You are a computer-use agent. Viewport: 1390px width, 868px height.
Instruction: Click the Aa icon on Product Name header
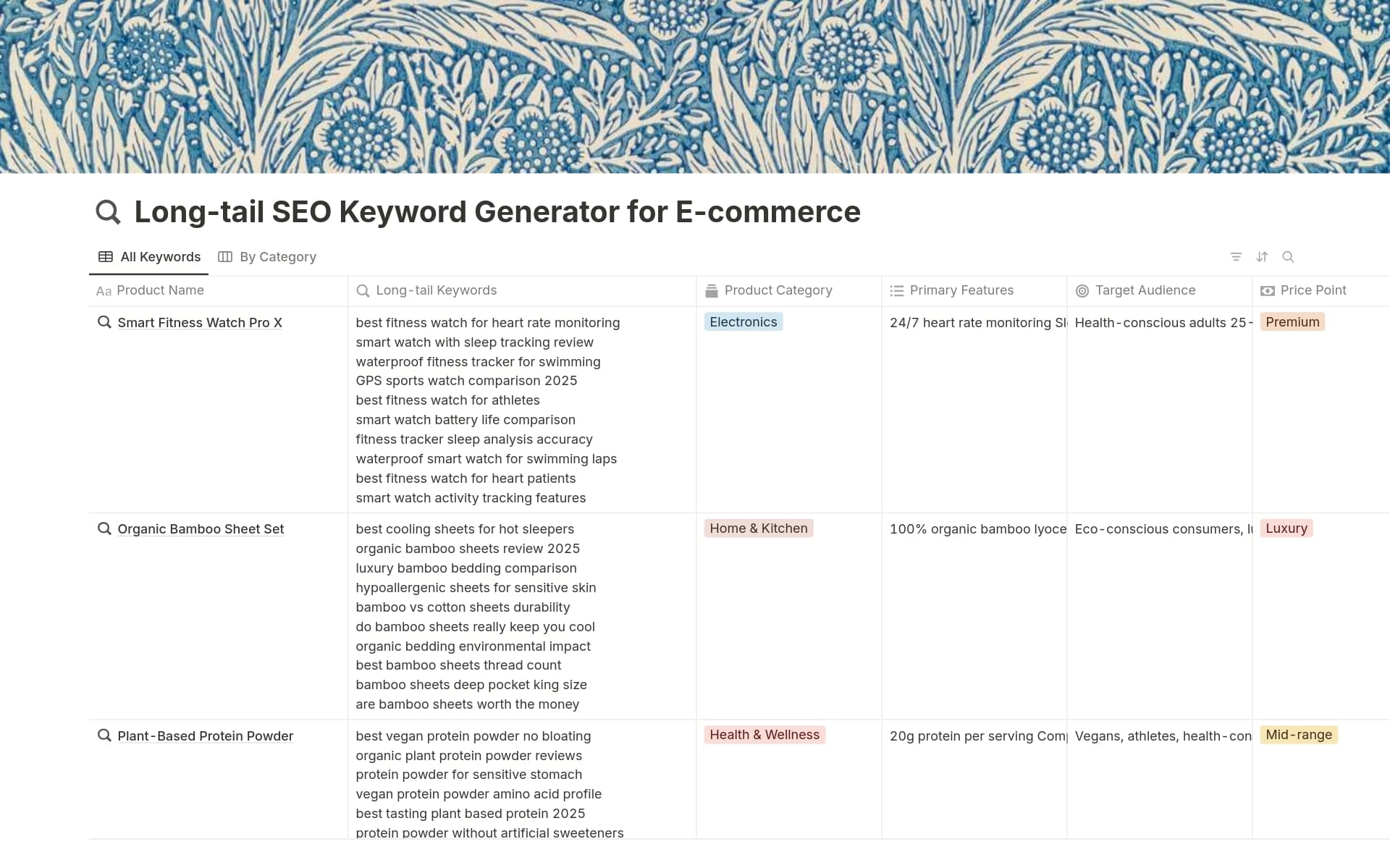(x=104, y=291)
